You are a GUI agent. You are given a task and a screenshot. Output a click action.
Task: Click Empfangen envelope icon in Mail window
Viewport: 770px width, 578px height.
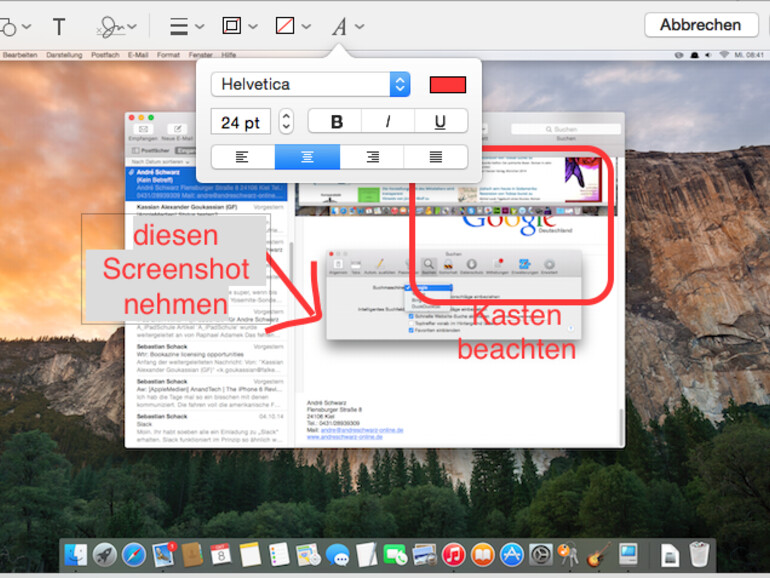[143, 129]
